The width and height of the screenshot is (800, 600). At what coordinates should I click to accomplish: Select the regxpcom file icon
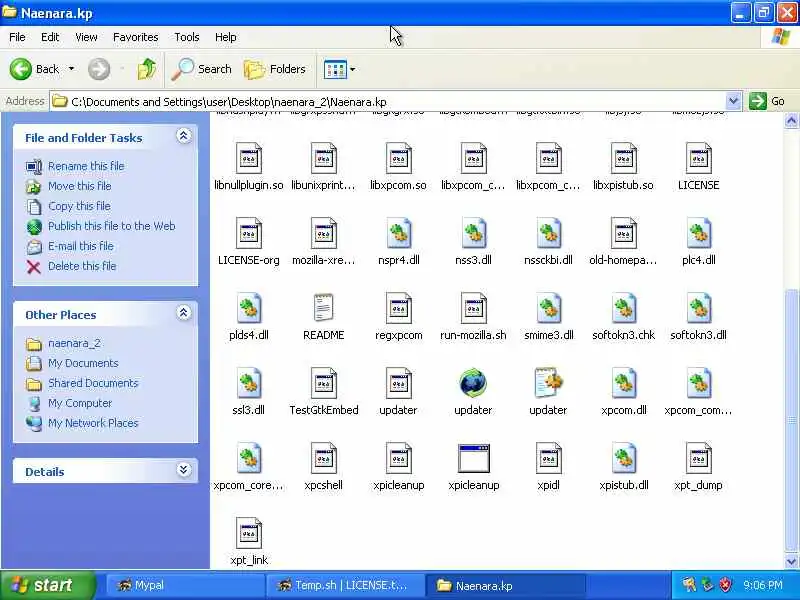click(x=398, y=308)
